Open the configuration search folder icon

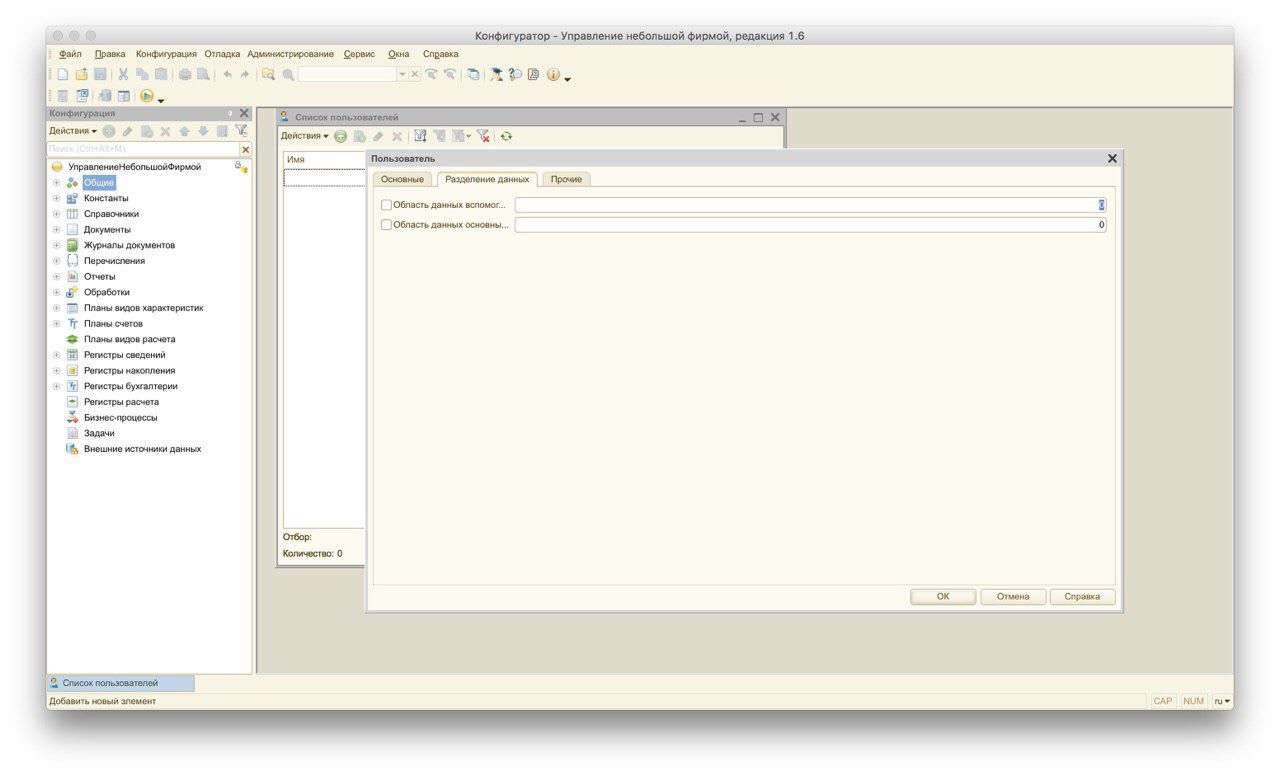tap(268, 75)
